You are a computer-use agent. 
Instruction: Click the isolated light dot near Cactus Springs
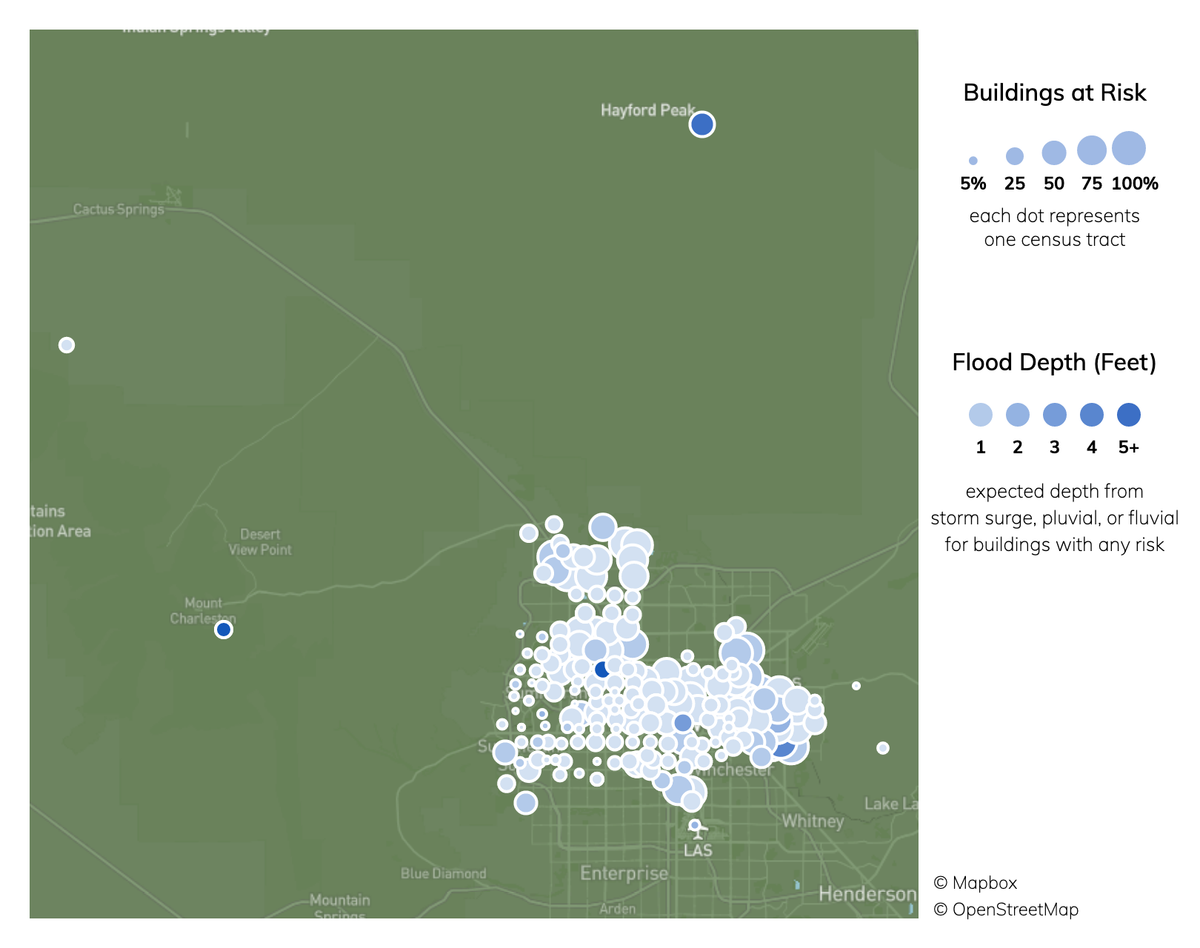[66, 344]
